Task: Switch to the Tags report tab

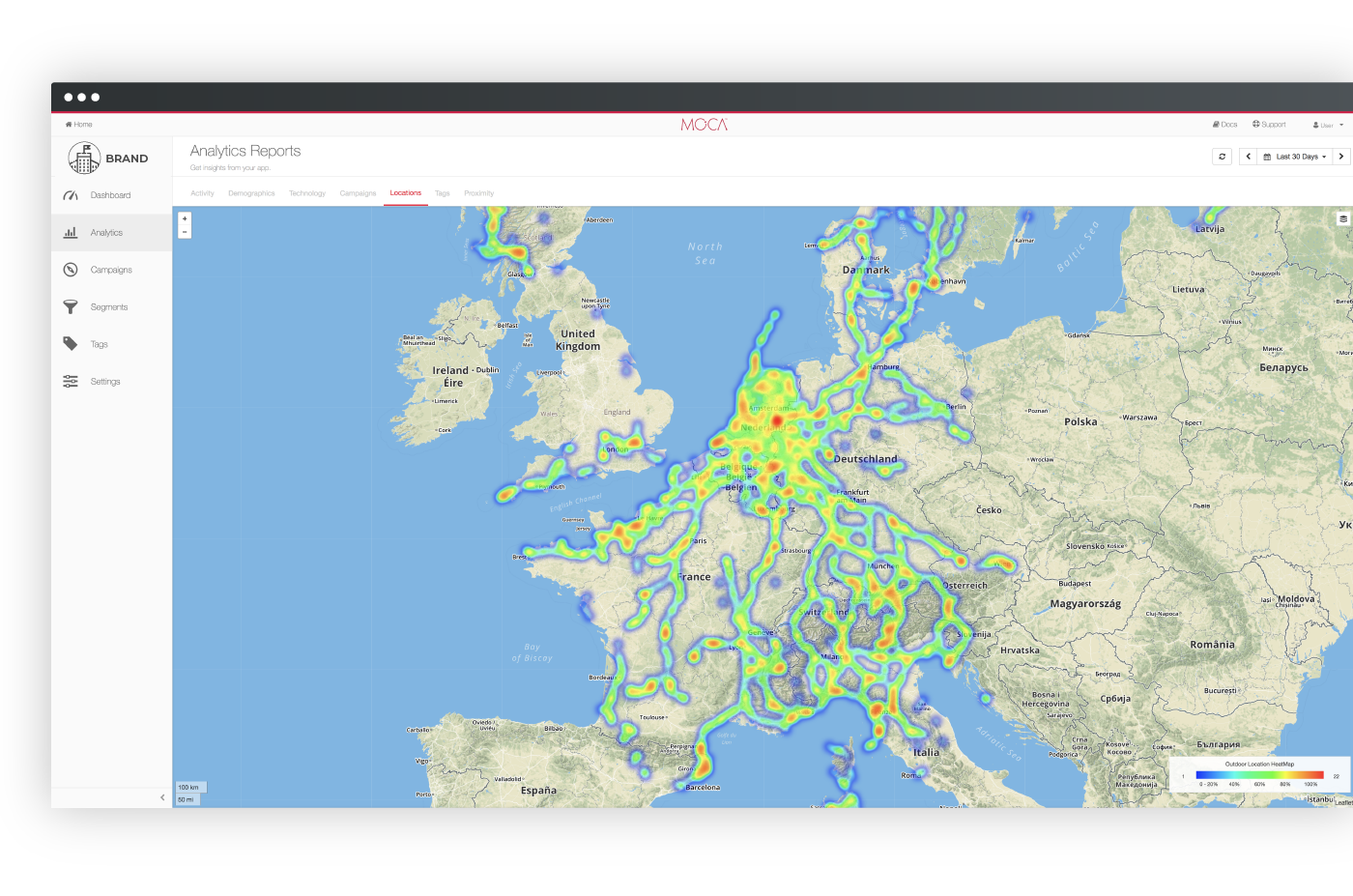Action: tap(443, 193)
